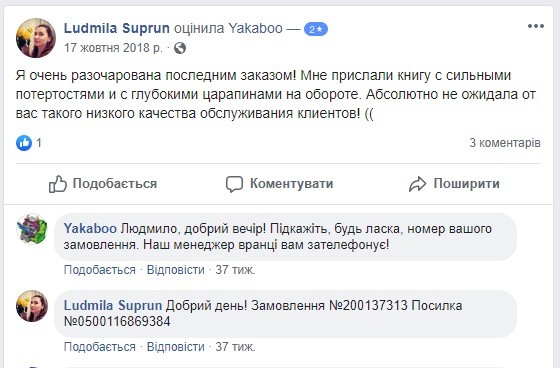Like Ludmila's order-number comment

tap(100, 347)
